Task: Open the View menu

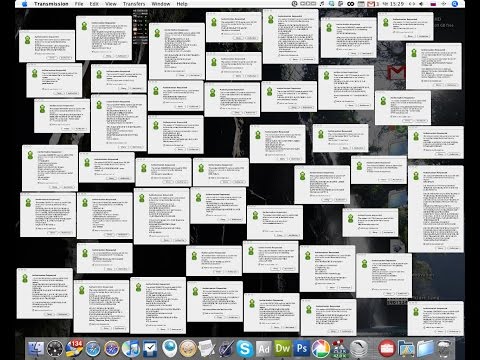Action: pyautogui.click(x=111, y=4)
